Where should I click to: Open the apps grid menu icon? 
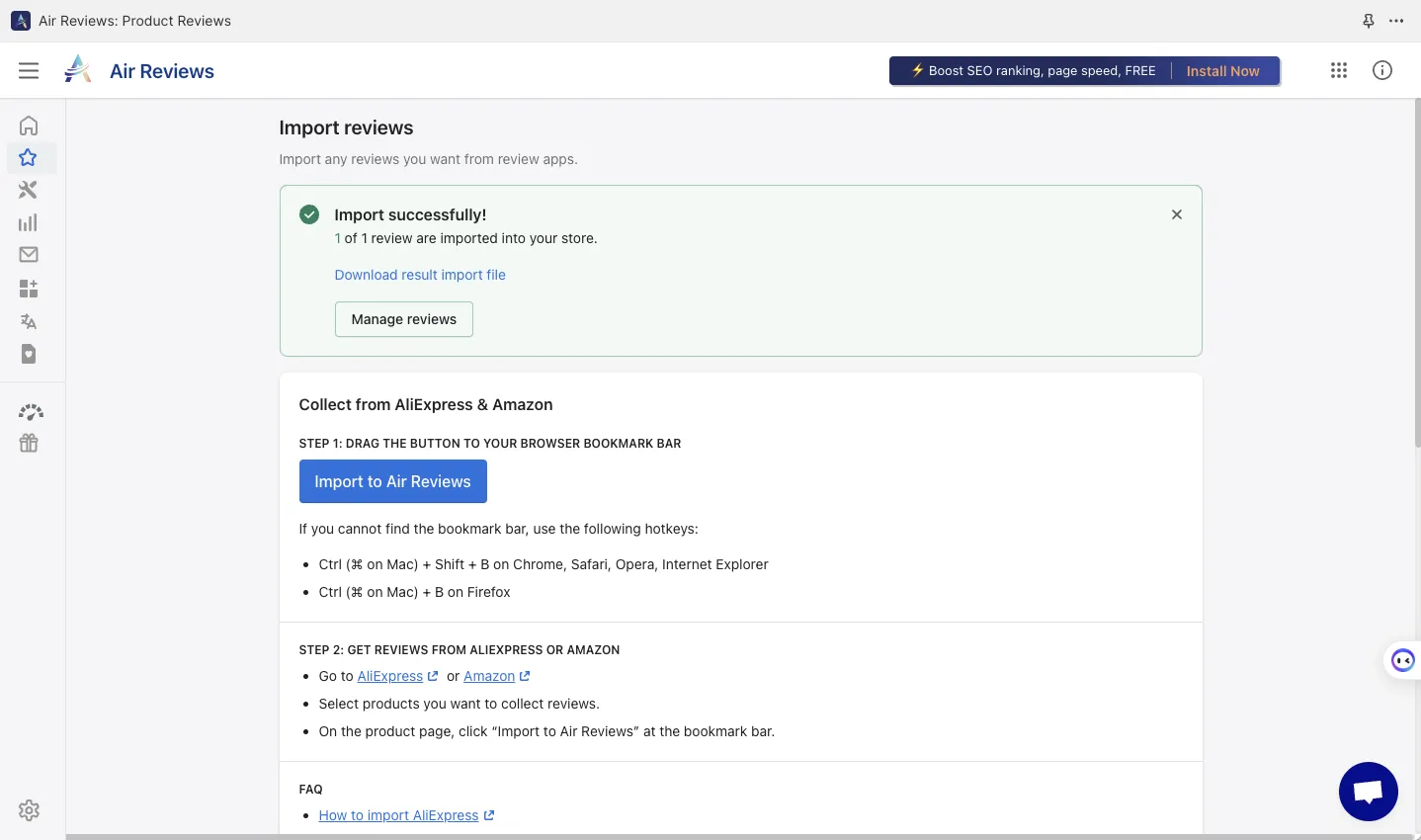click(1339, 70)
